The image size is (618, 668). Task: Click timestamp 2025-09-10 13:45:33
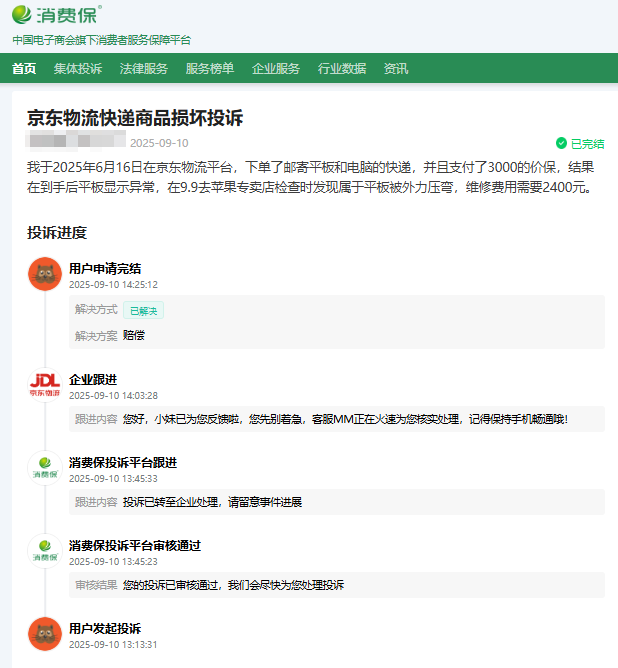113,479
